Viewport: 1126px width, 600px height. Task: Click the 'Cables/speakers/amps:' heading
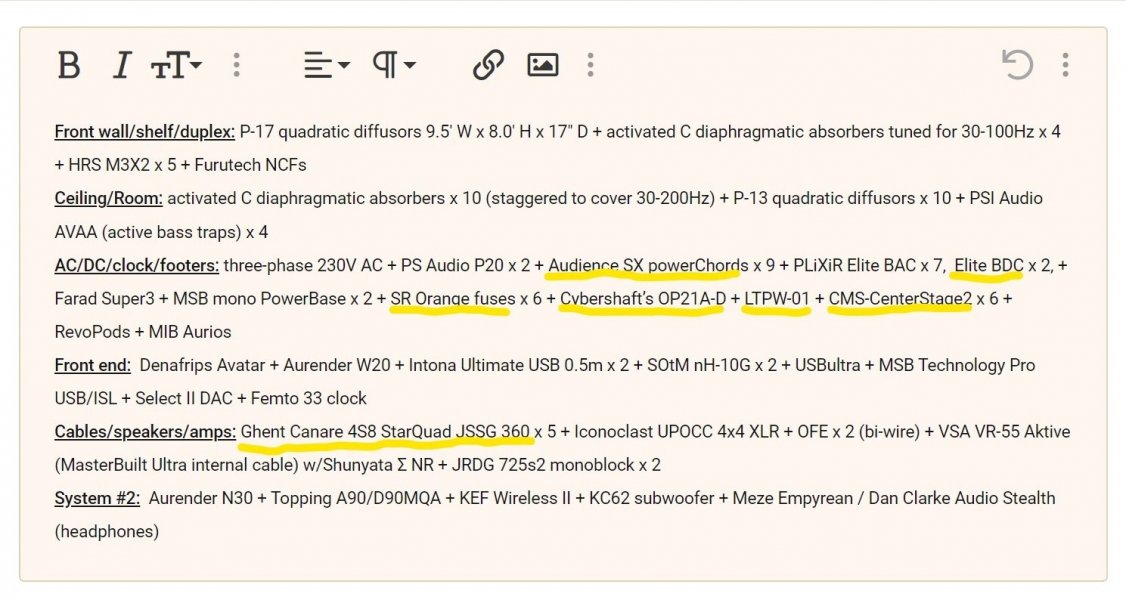(144, 432)
